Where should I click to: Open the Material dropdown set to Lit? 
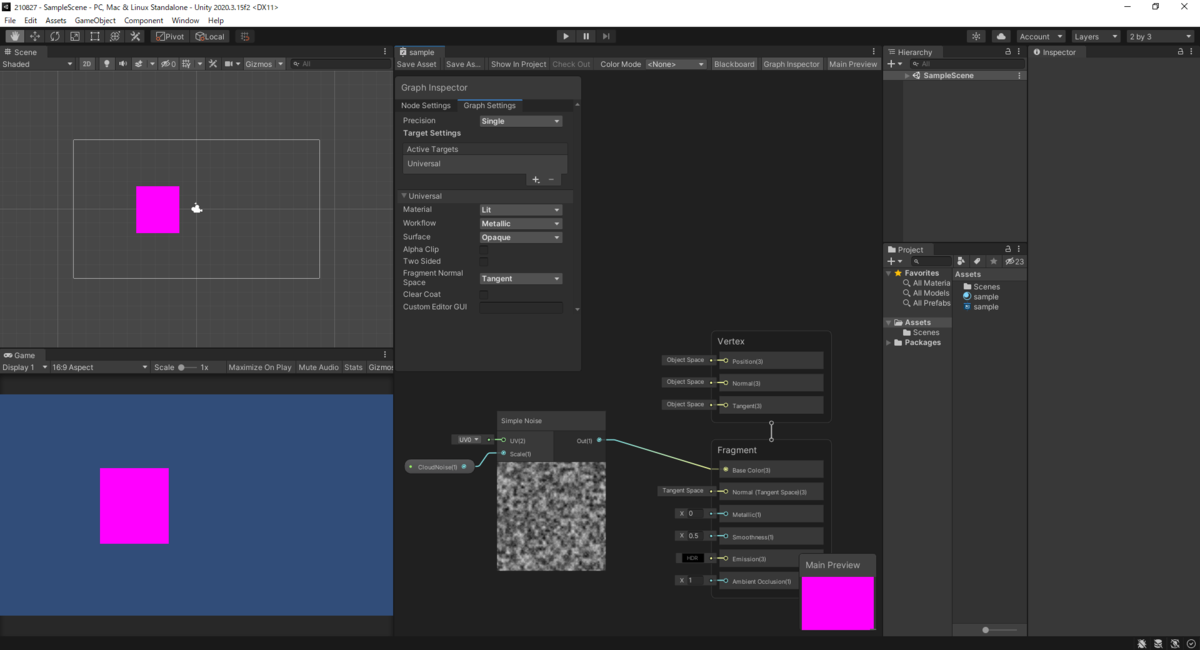(521, 210)
